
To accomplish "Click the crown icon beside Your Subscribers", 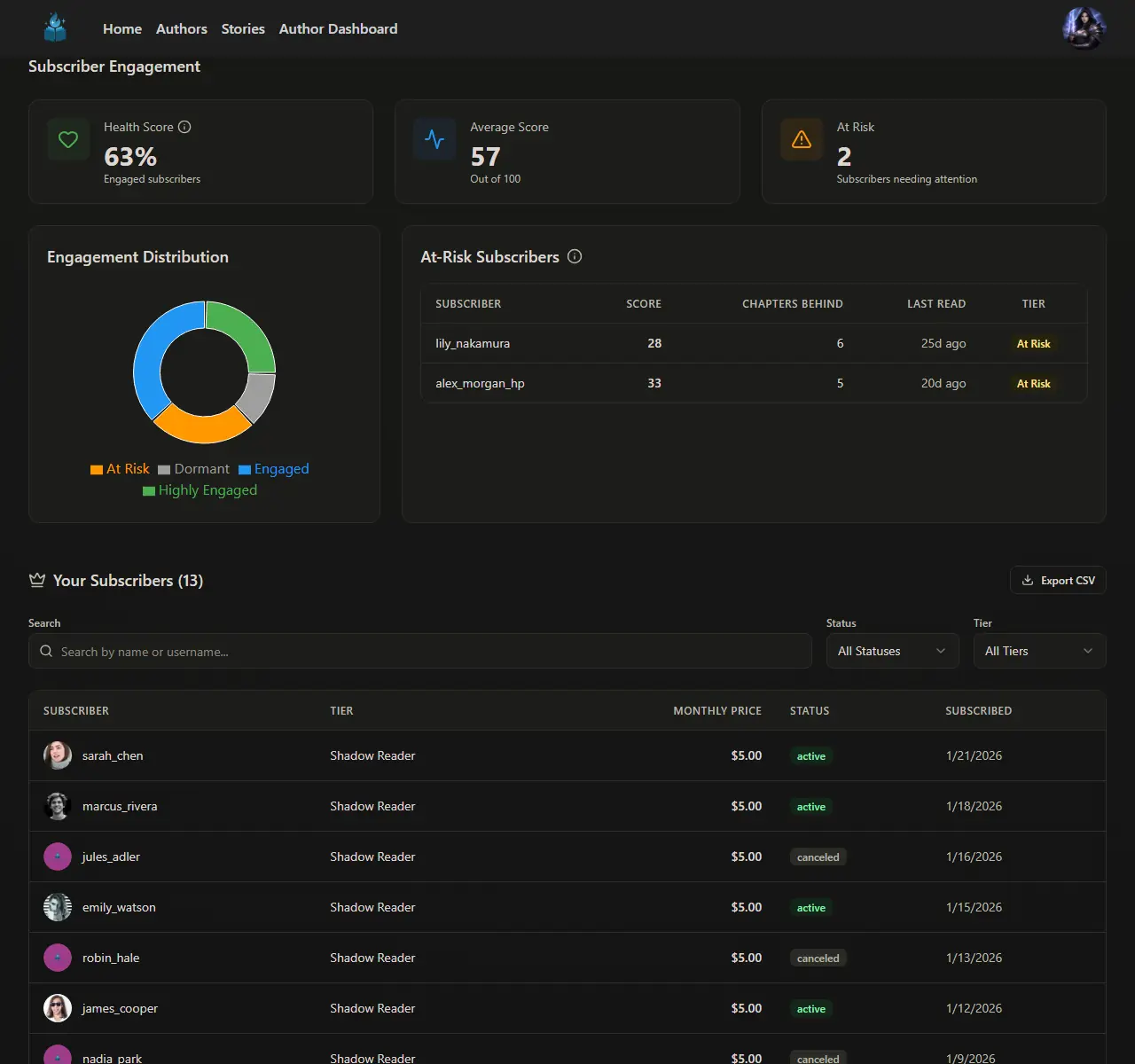I will coord(36,580).
